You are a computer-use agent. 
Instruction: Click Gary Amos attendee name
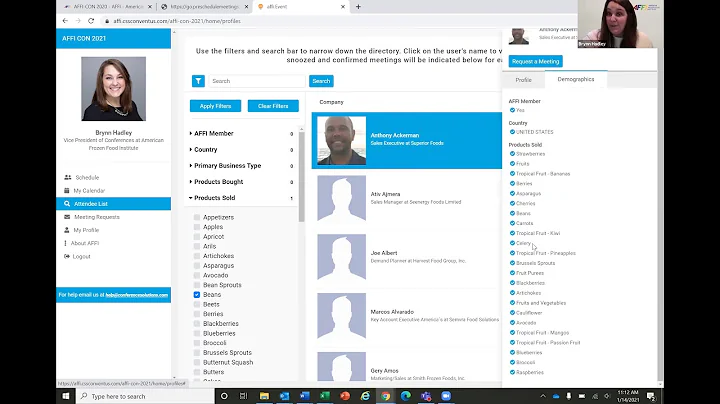pos(384,370)
